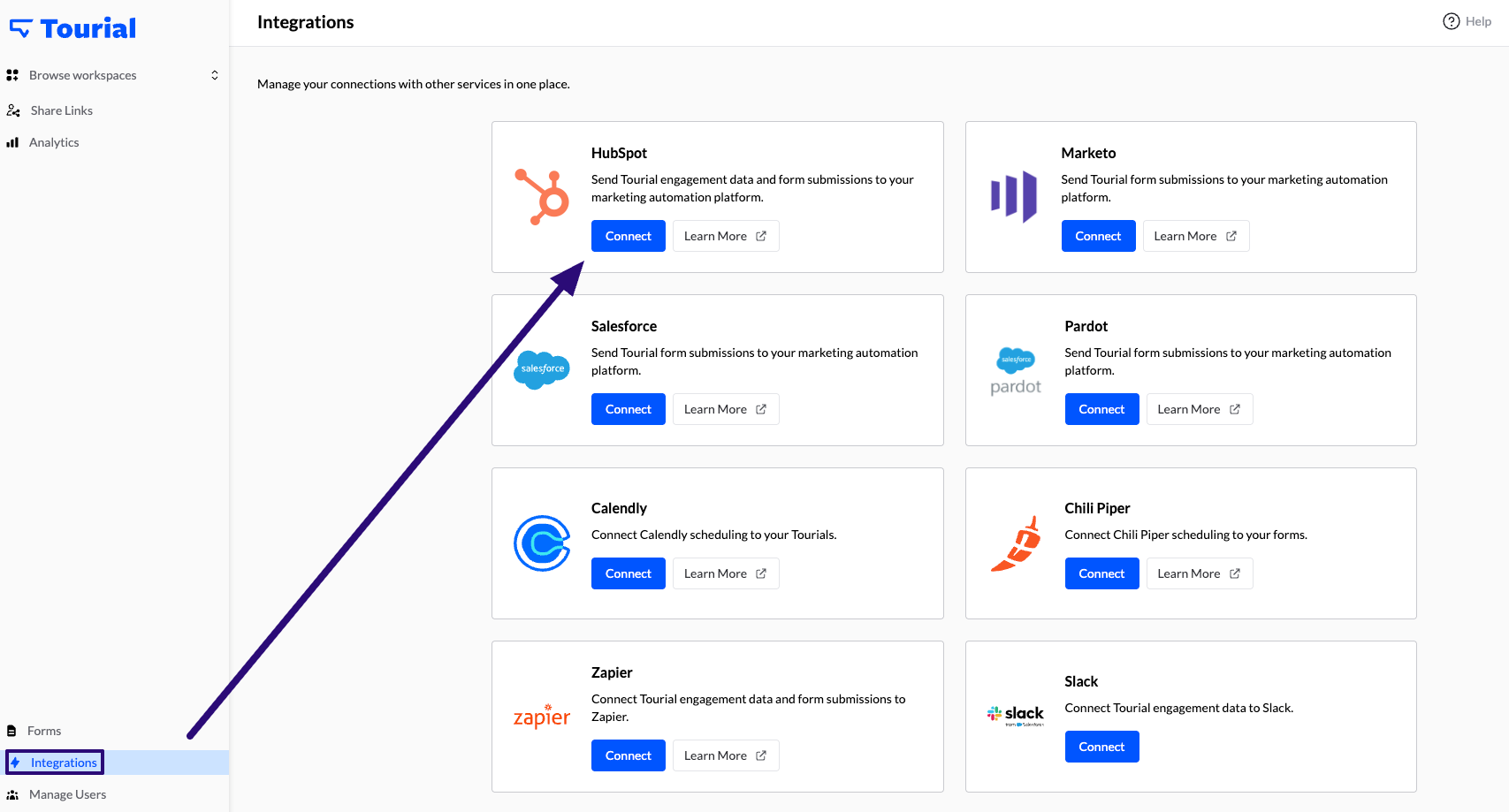The height and width of the screenshot is (812, 1509).
Task: Click the Slack logo
Action: click(x=1016, y=715)
